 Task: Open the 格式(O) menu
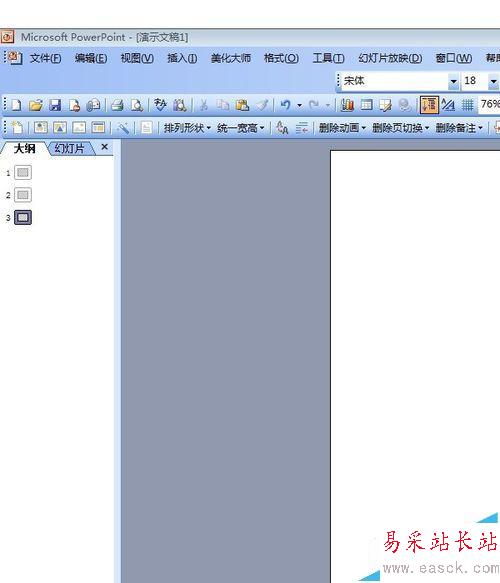click(281, 58)
